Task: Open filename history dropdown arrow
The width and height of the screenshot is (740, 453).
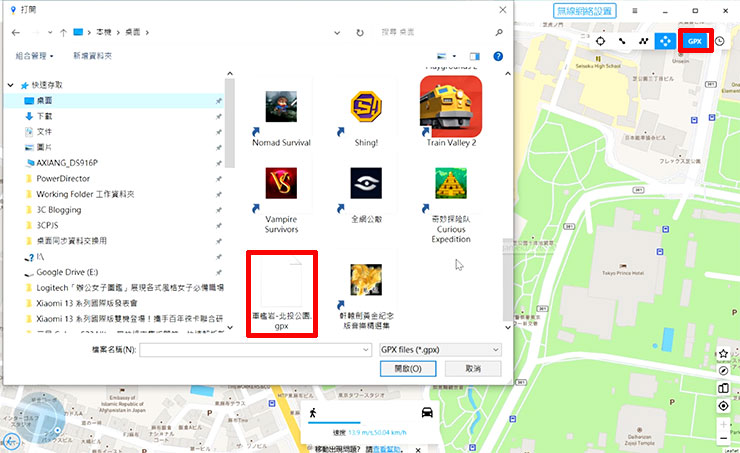Action: 366,350
